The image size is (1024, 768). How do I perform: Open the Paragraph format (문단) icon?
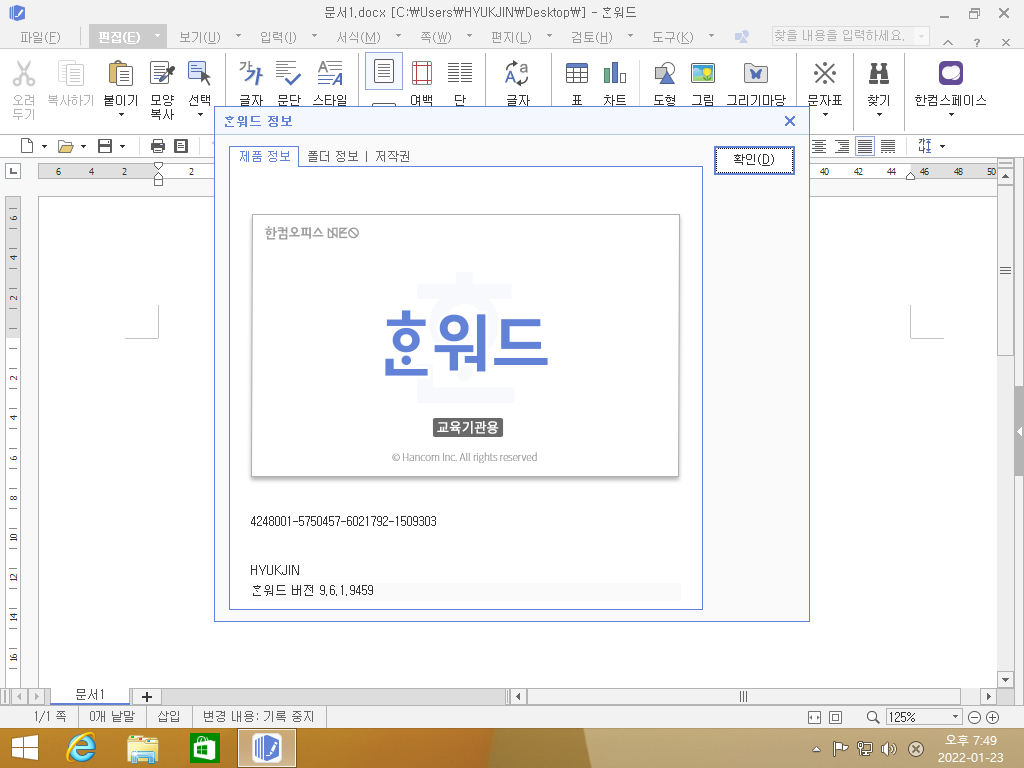point(288,73)
